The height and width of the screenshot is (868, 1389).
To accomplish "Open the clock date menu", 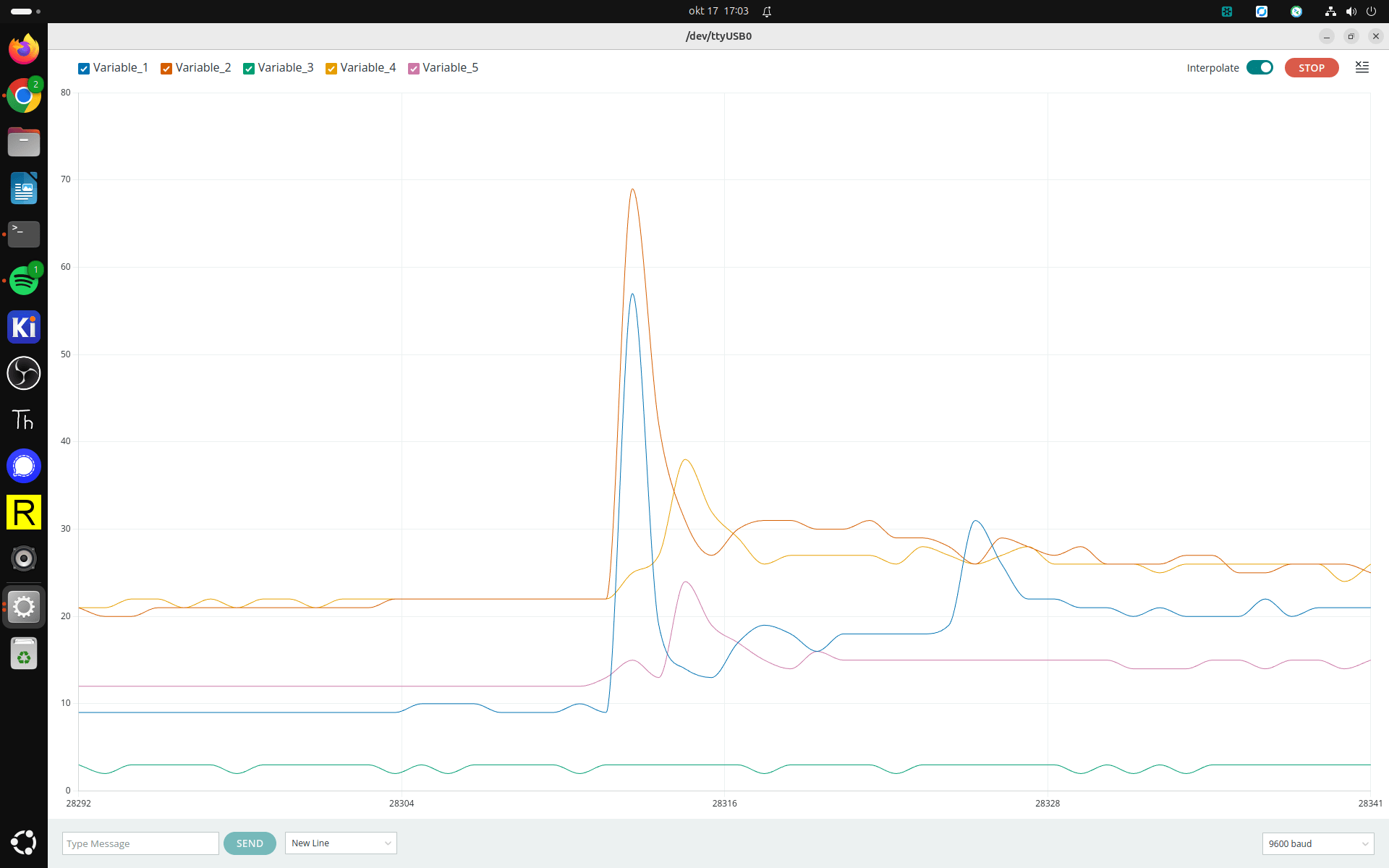I will (x=718, y=11).
